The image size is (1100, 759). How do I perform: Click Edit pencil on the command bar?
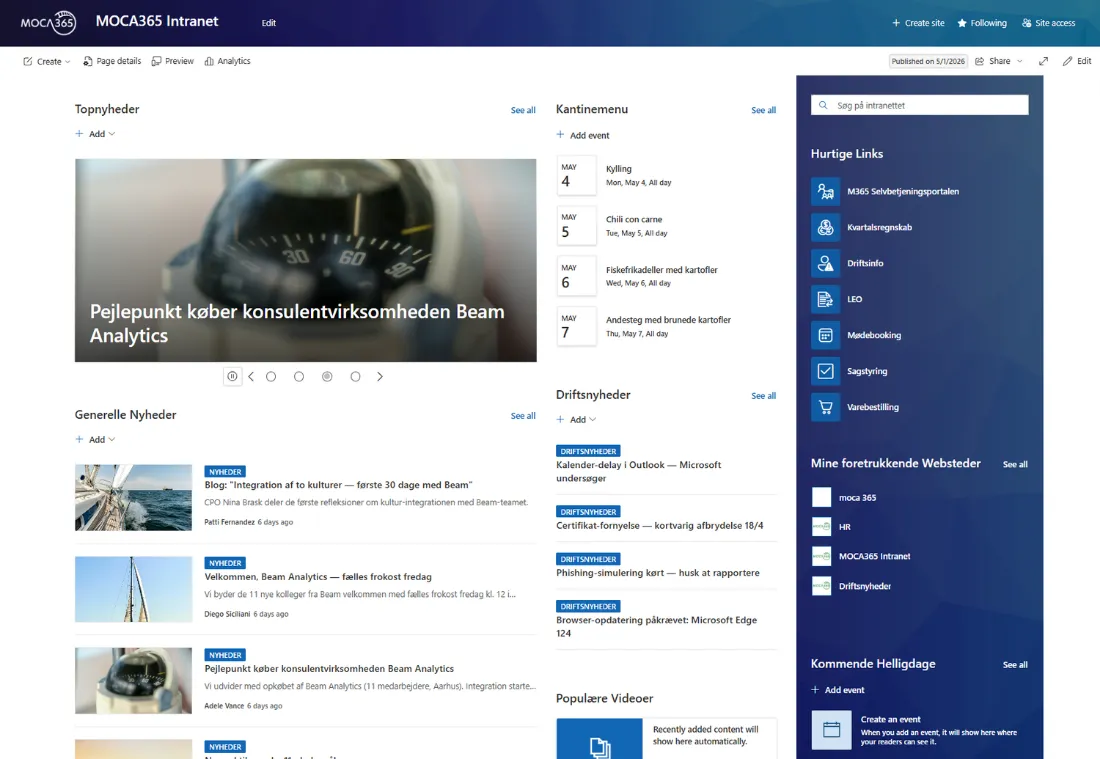tap(1077, 61)
